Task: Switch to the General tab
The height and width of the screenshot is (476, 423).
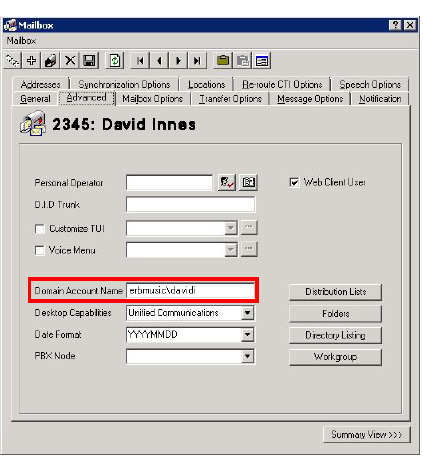Action: (35, 99)
